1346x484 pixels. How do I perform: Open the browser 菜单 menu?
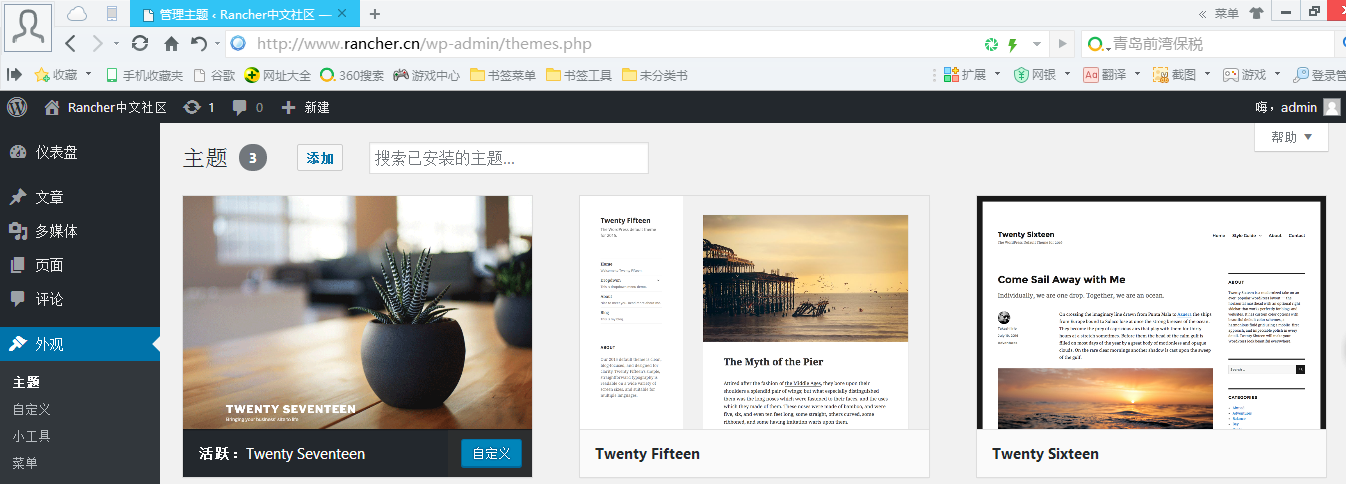(1227, 14)
